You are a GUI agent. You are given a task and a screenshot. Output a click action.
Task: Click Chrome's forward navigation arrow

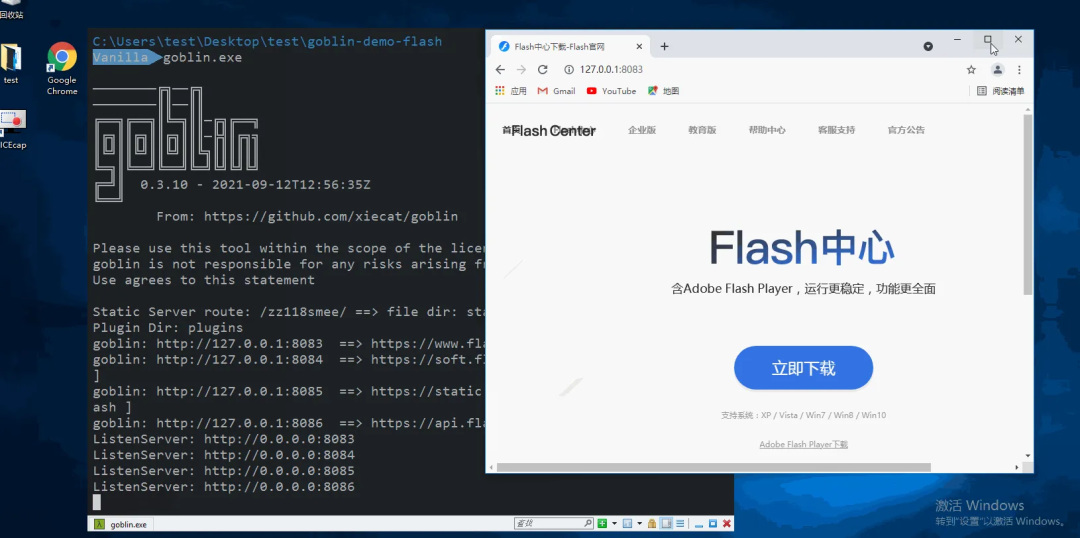[521, 70]
